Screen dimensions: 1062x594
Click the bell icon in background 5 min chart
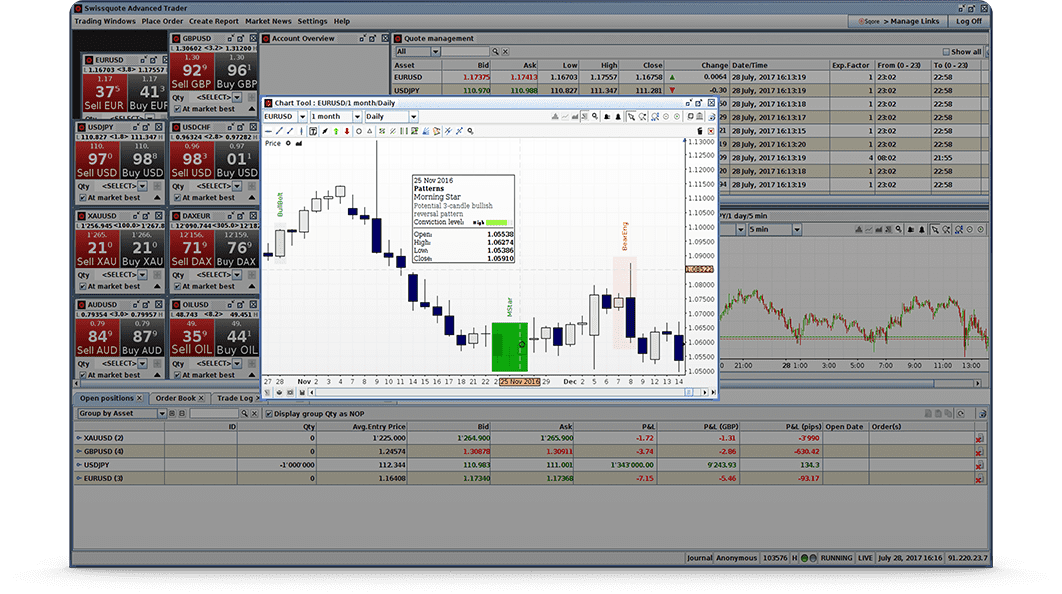pyautogui.click(x=922, y=230)
